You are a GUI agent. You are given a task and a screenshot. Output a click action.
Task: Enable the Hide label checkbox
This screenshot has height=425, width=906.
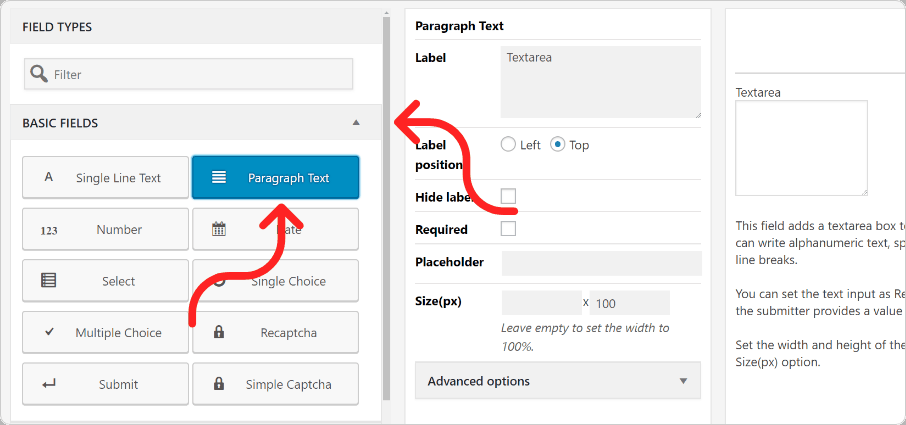(508, 196)
